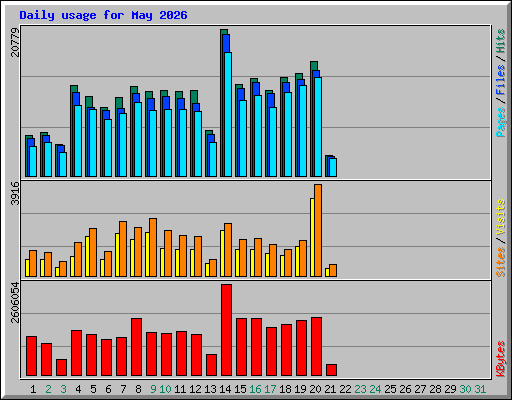Image resolution: width=512 pixels, height=400 pixels.
Task: Click day 19 on the x-axis
Action: coord(300,389)
